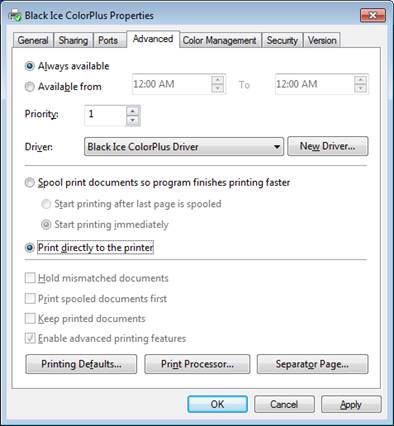Open Printing Defaults settings
The image size is (394, 426).
[x=81, y=364]
